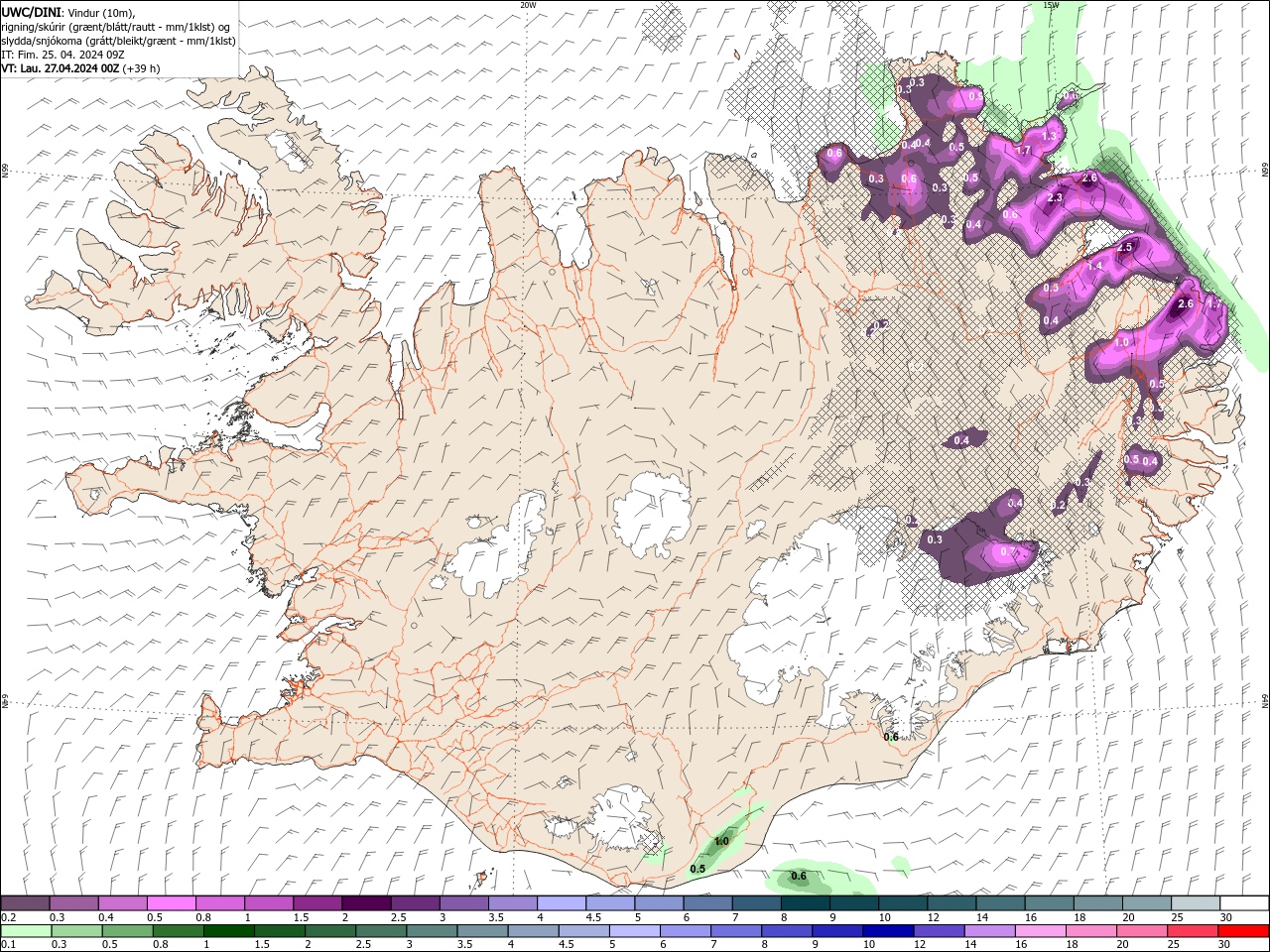Click the initial time line 'IT: Fim. 25. 04. 2024 09Z'

pyautogui.click(x=63, y=55)
